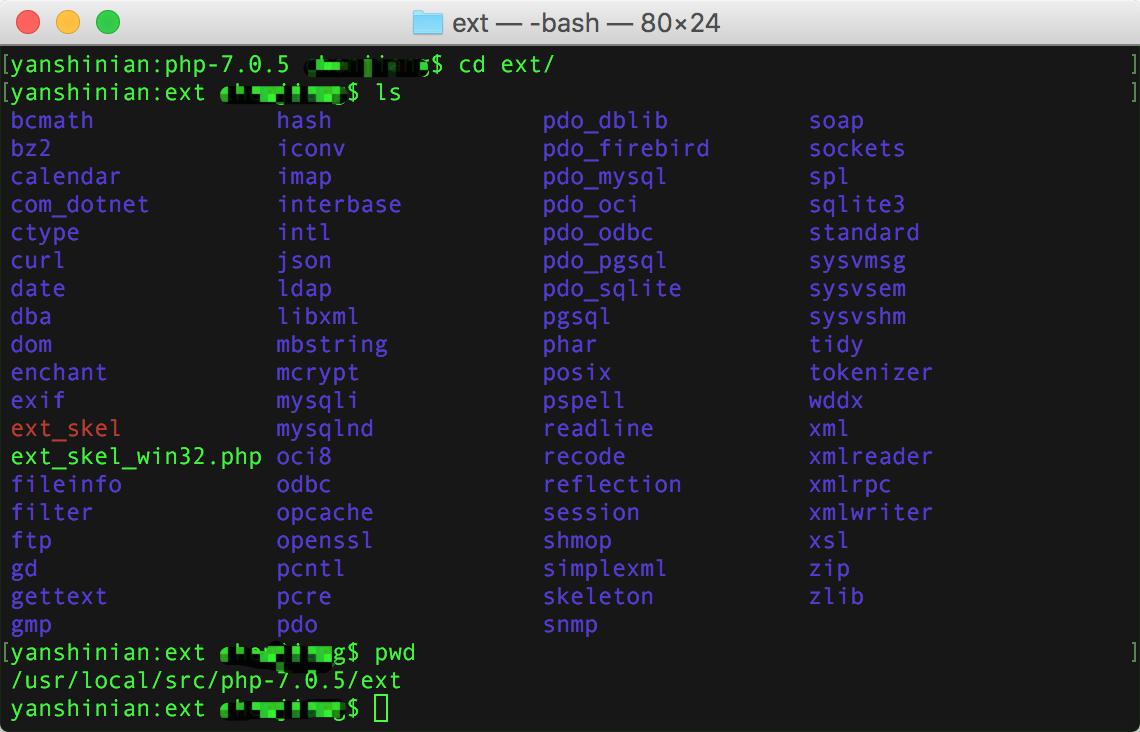Click the path '/usr/local/src/php-7.0.5/ext'
1140x732 pixels.
206,680
